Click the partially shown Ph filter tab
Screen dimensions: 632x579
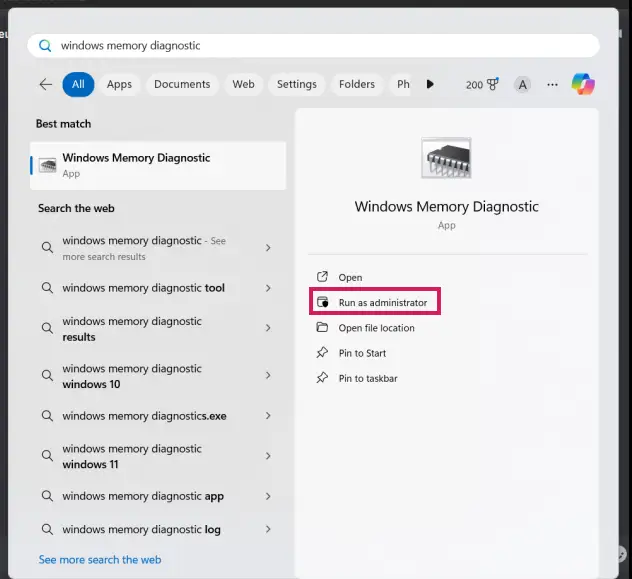[401, 84]
